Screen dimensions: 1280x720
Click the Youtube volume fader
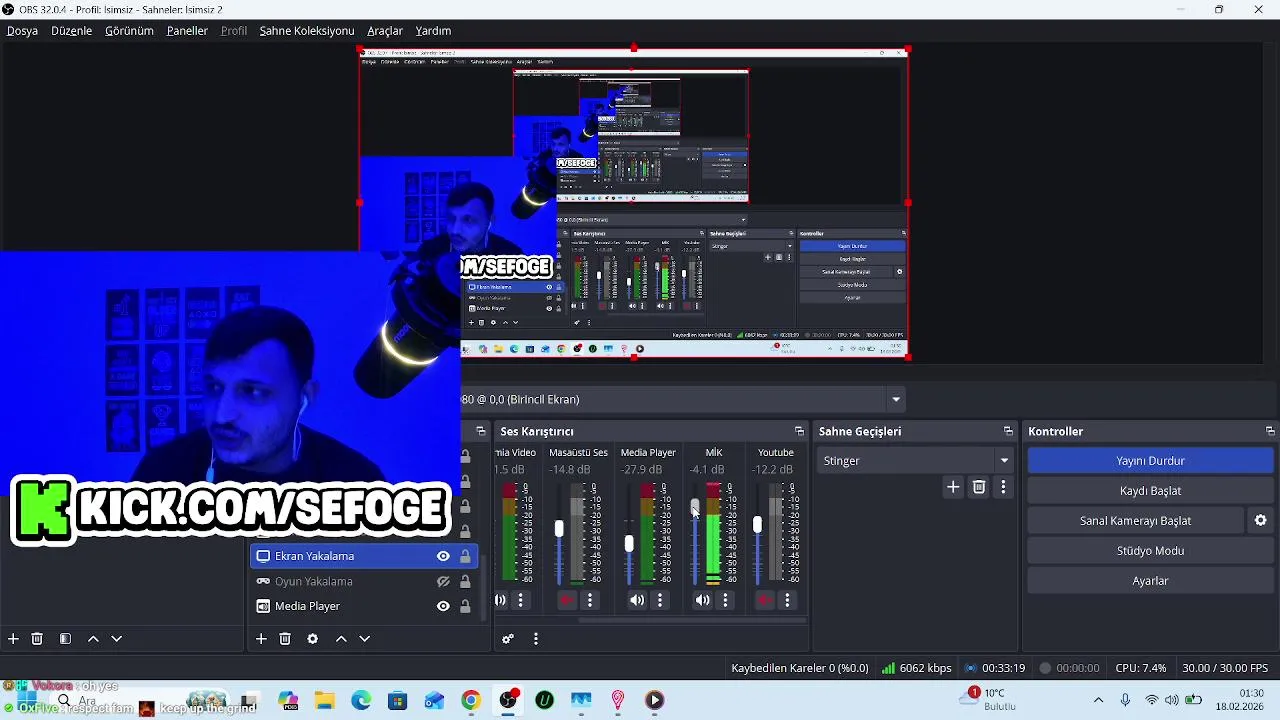[757, 525]
